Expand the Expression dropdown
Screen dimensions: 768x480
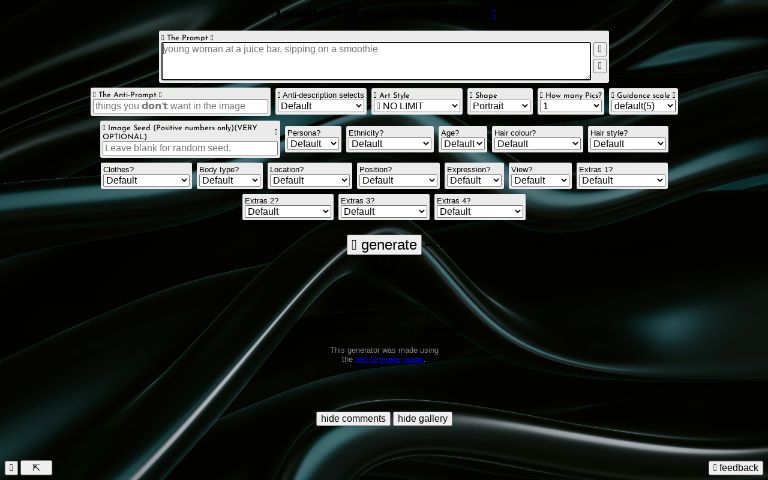(x=473, y=181)
